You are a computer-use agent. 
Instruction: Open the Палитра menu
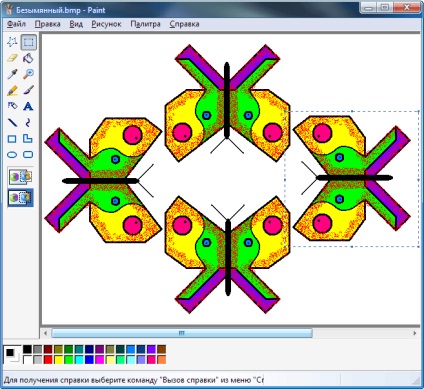(x=145, y=24)
